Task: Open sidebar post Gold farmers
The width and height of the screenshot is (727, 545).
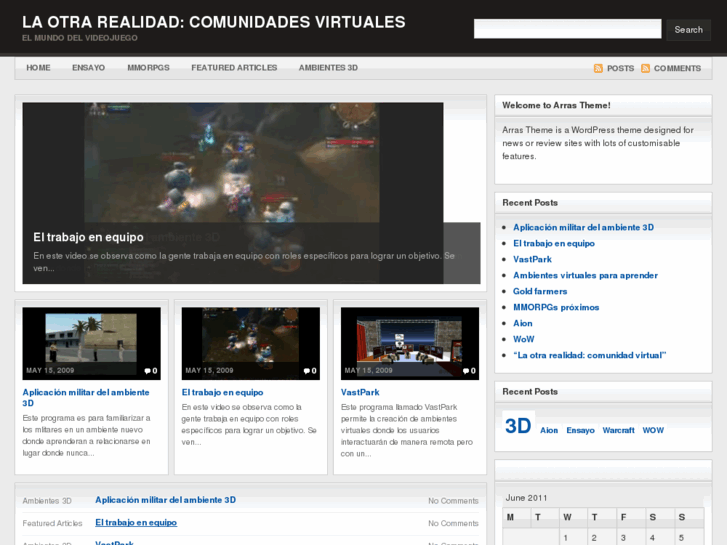Action: (540, 291)
